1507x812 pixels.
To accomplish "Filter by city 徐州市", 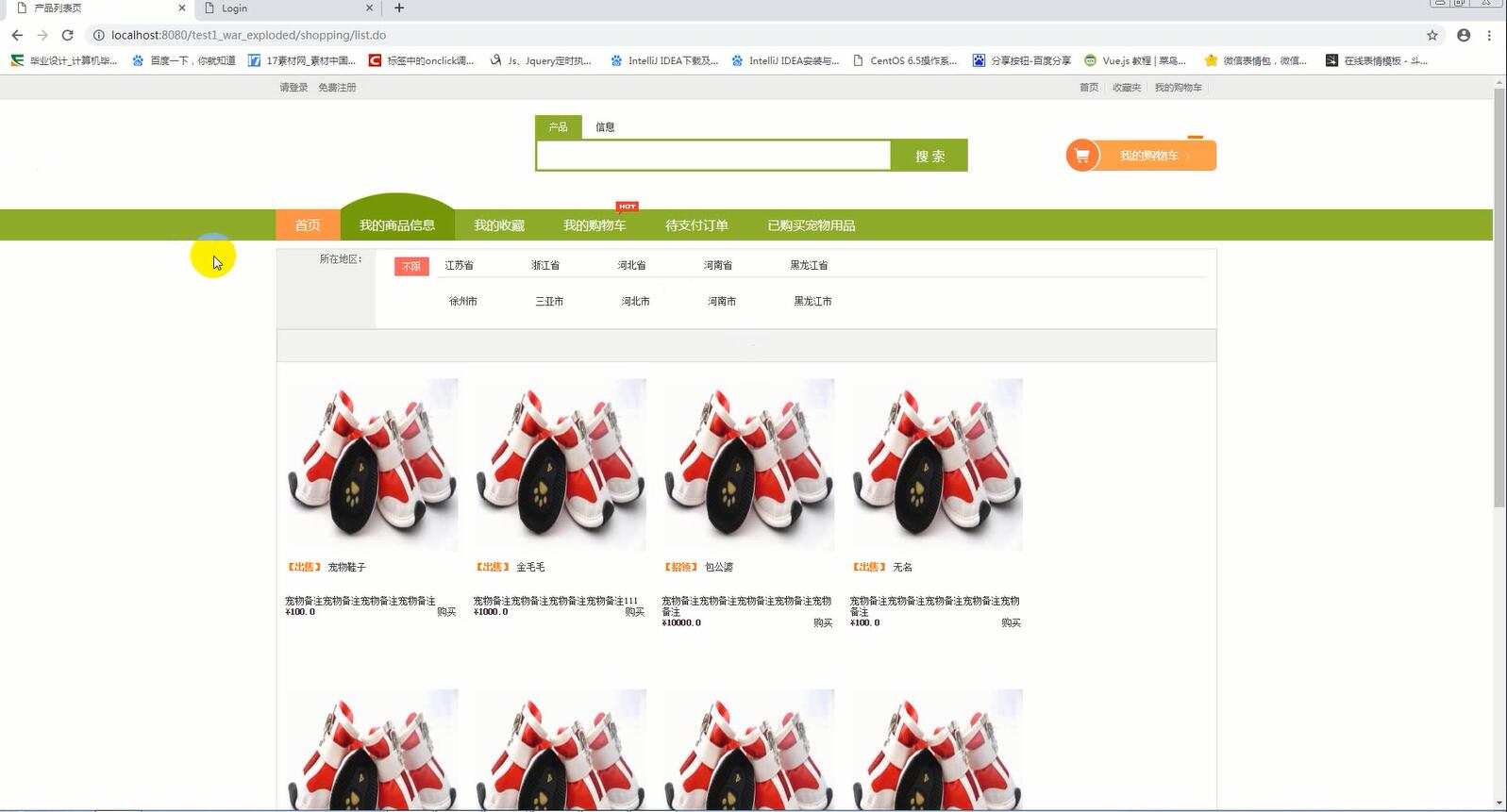I will tap(463, 302).
